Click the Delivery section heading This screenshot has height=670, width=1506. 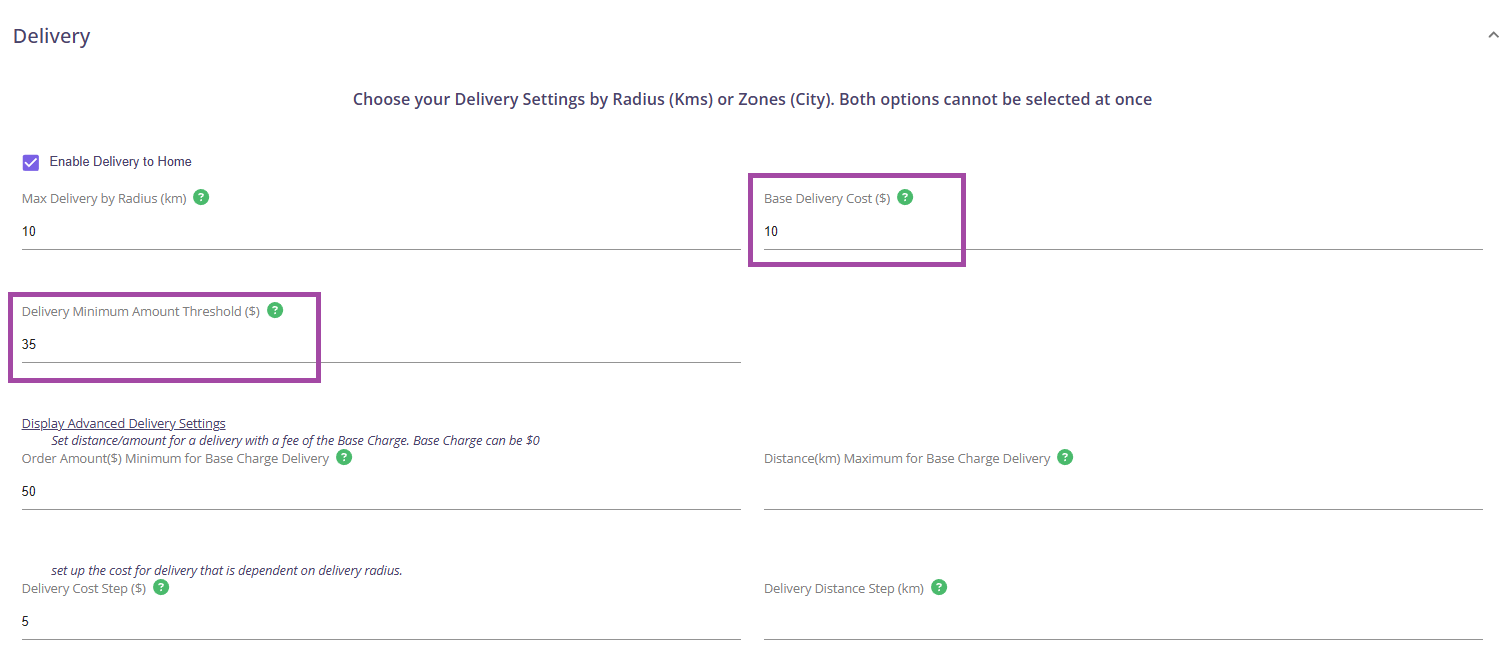[52, 36]
